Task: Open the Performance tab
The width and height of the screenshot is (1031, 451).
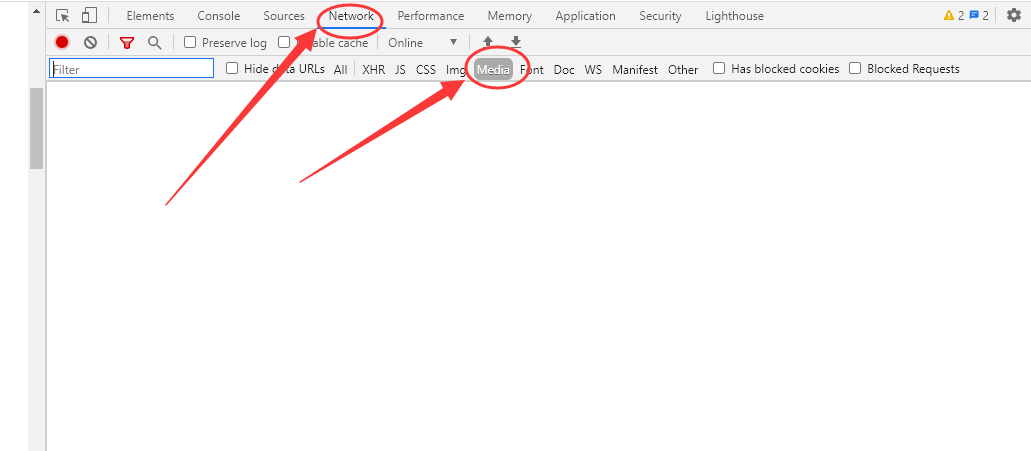Action: pyautogui.click(x=430, y=16)
